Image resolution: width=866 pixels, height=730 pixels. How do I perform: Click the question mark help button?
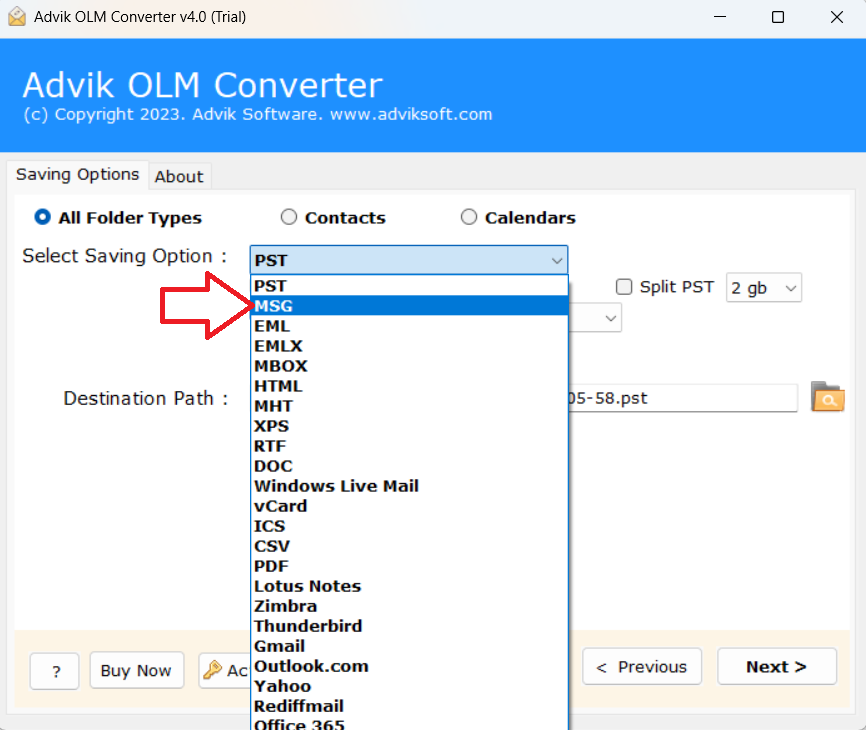55,671
